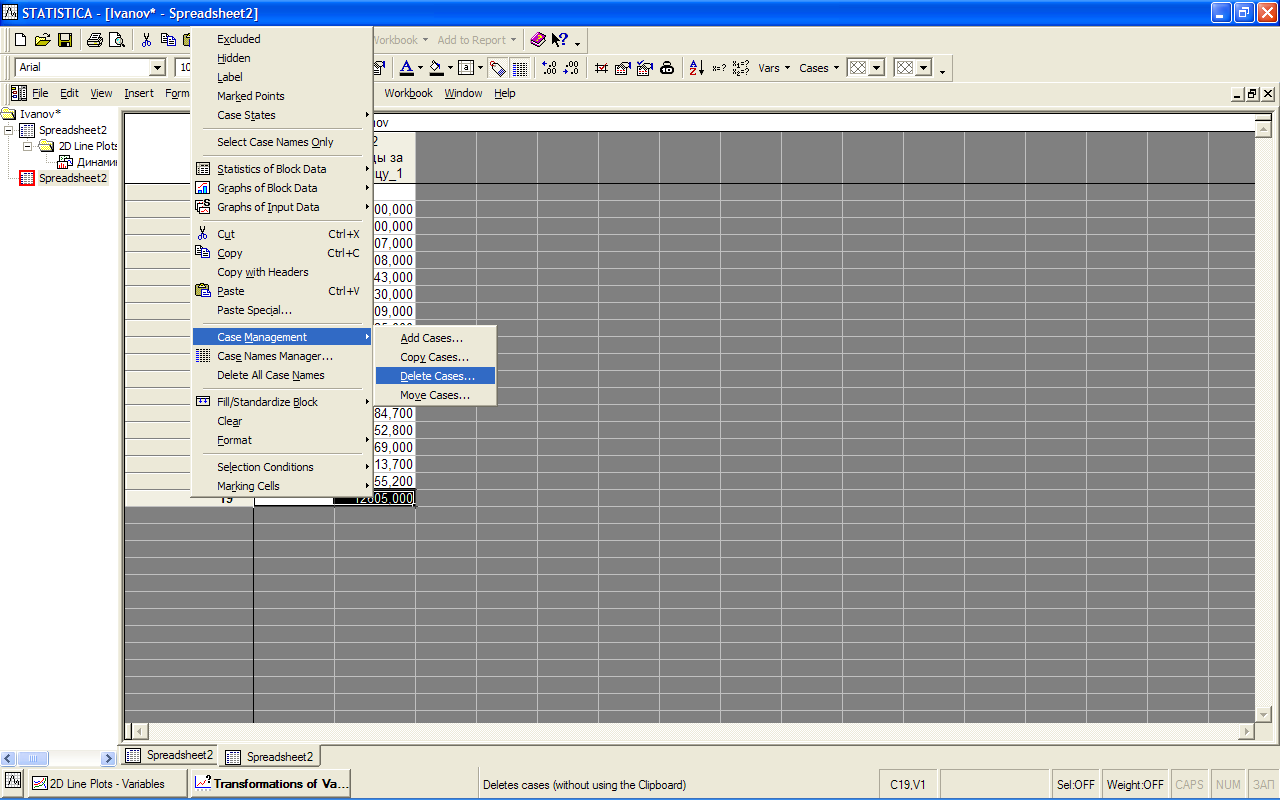This screenshot has width=1280, height=800.
Task: Switch to the first Spreadsheet2 bottom tab
Action: [x=170, y=755]
